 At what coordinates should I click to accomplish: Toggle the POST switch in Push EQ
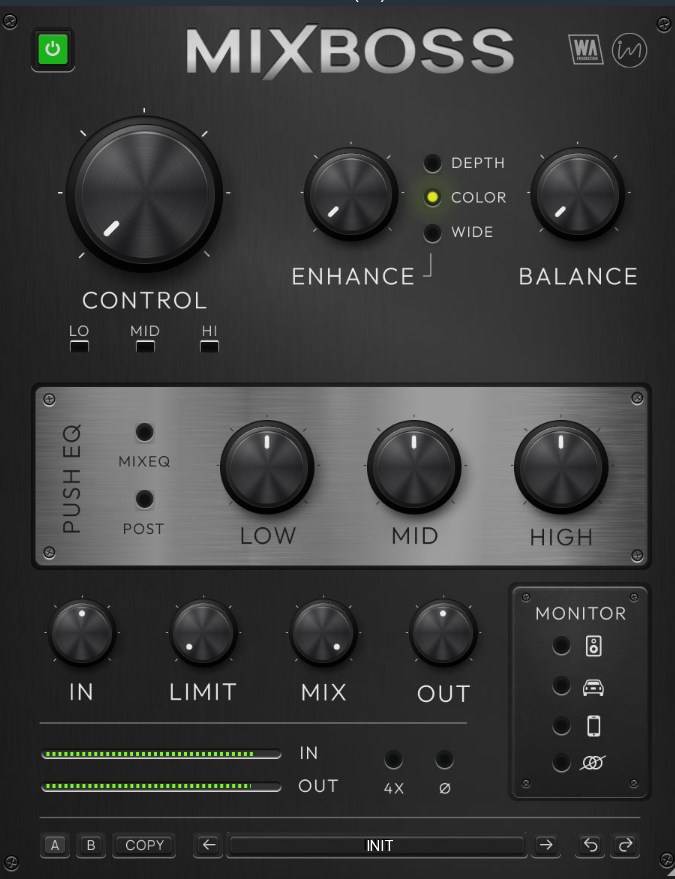coord(145,499)
